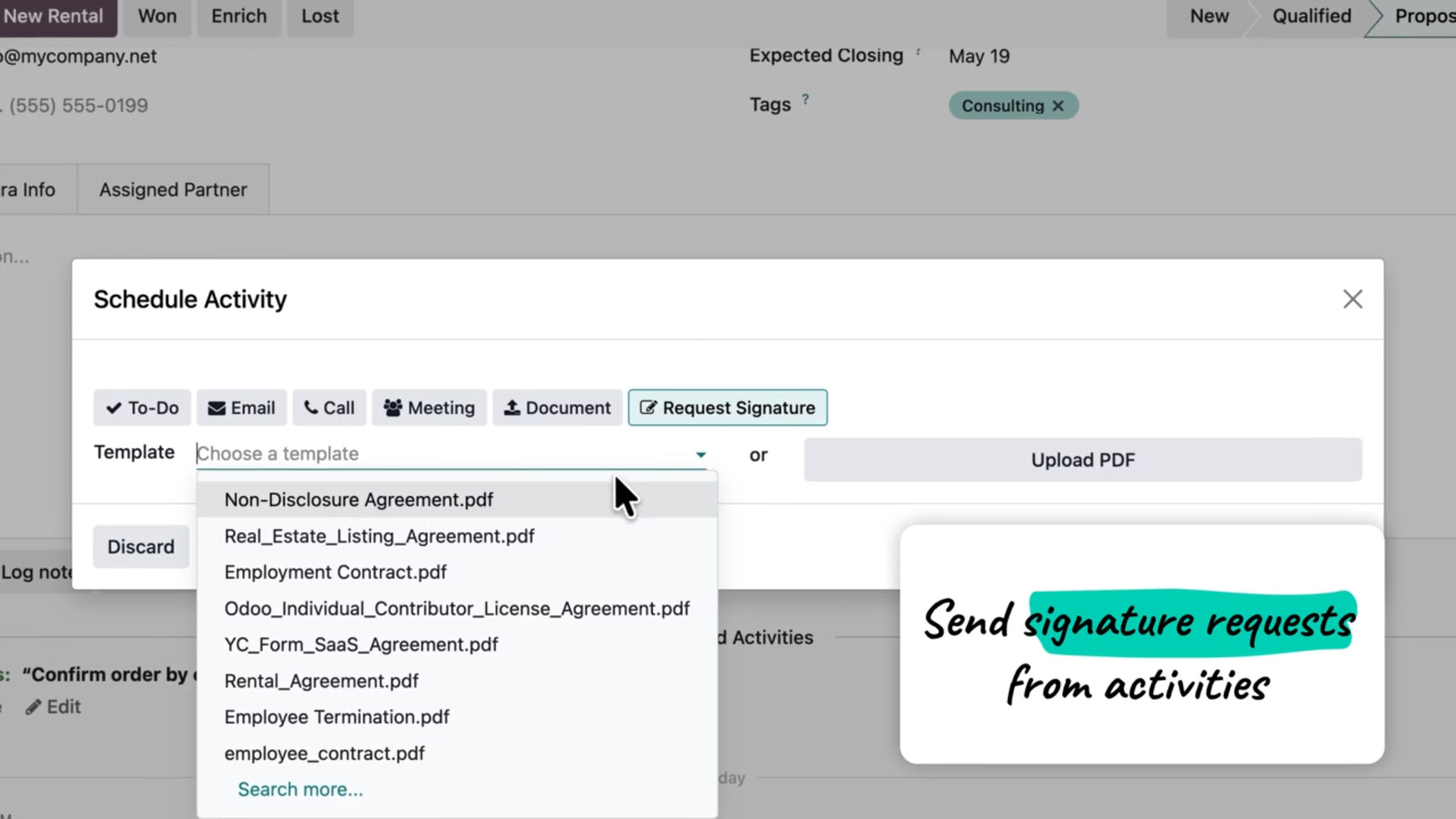Screen dimensions: 1456x819
Task: Click the Upload PDF button
Action: pyautogui.click(x=1082, y=460)
